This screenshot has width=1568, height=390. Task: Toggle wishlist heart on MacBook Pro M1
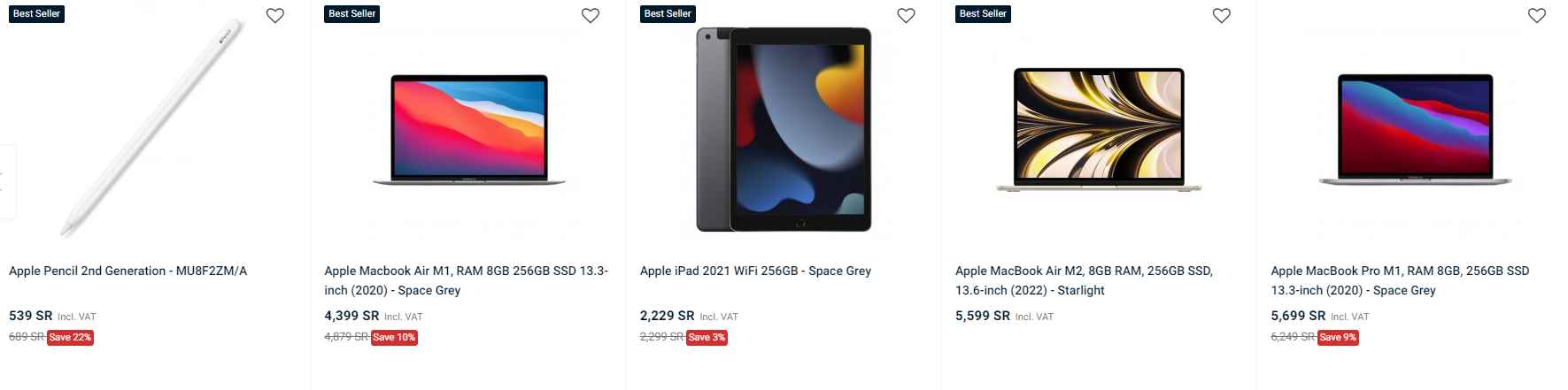[x=1537, y=16]
